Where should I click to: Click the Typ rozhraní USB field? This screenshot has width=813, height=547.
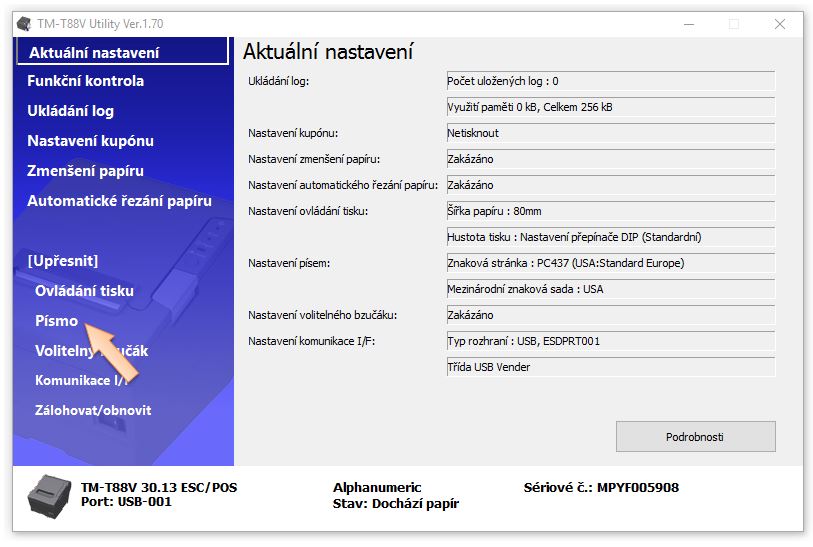609,341
